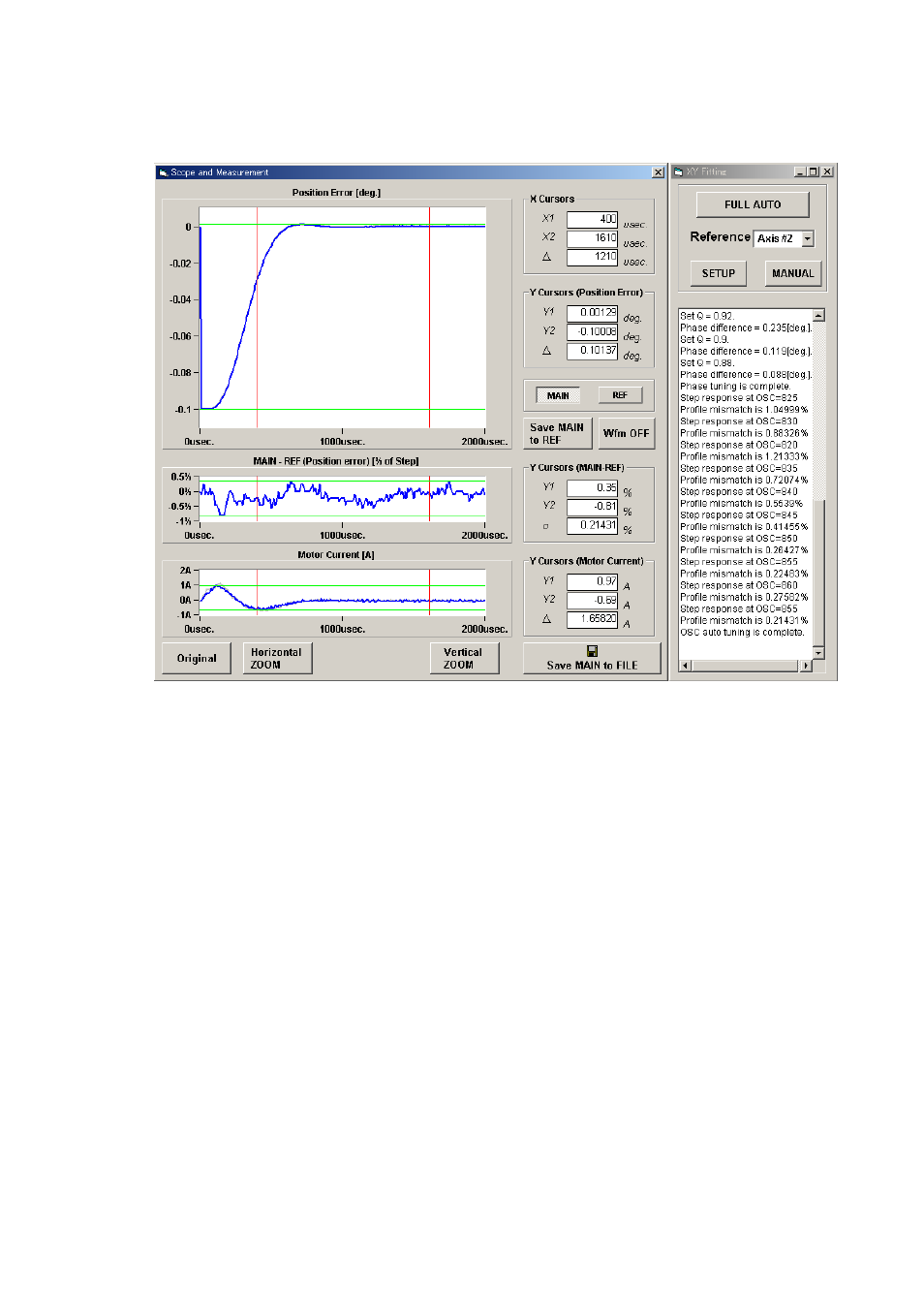
Task: Select Position Error delta field 0.10137
Action: point(592,351)
